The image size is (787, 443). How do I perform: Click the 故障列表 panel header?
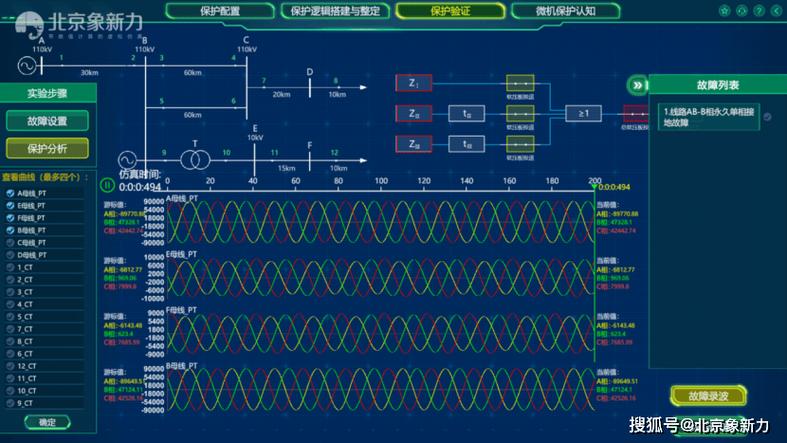[718, 85]
